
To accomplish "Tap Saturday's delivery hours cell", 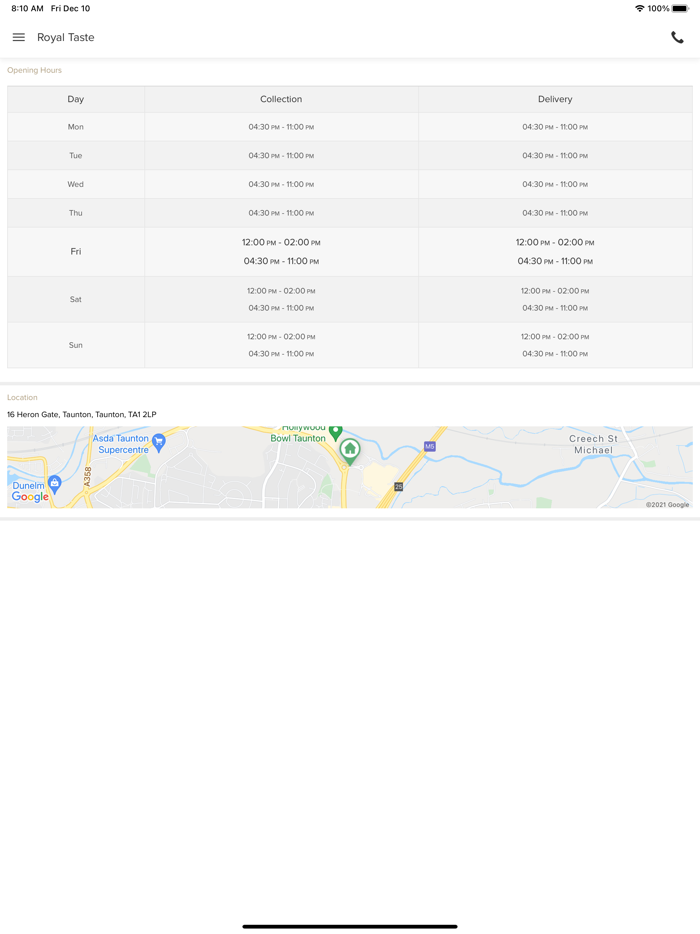I will (555, 299).
